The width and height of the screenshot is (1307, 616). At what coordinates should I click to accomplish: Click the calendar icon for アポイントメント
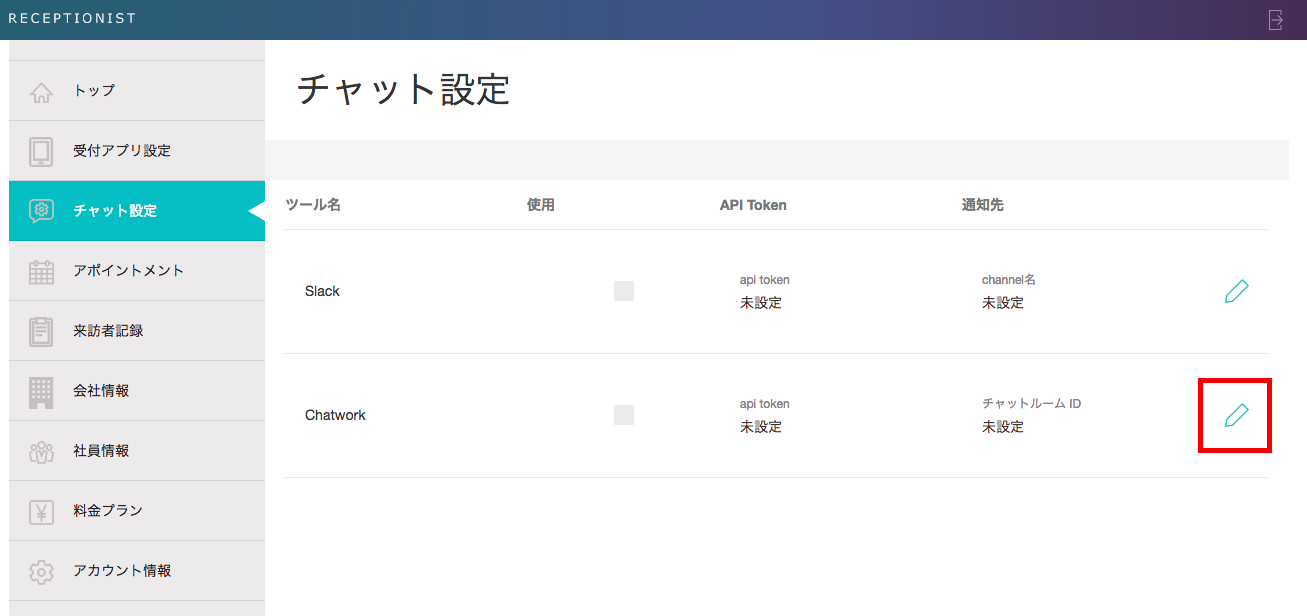click(x=41, y=271)
